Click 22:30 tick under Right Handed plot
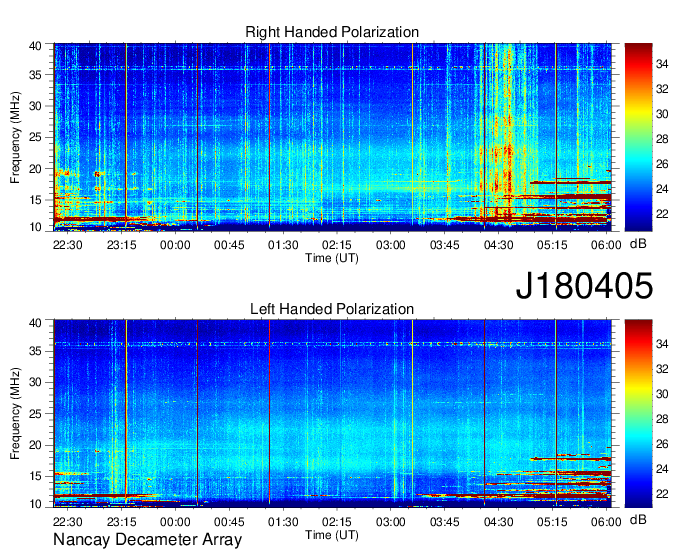Image resolution: width=680 pixels, height=552 pixels. (68, 245)
